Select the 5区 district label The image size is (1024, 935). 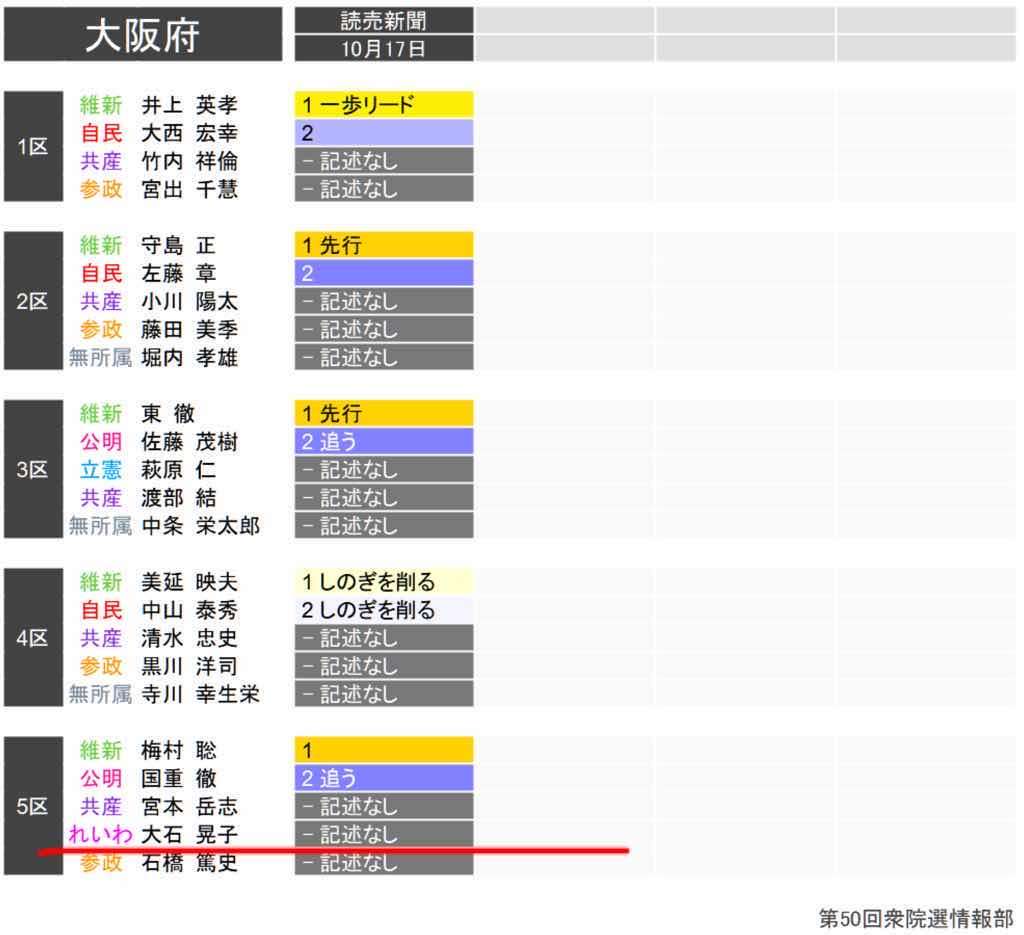click(32, 805)
